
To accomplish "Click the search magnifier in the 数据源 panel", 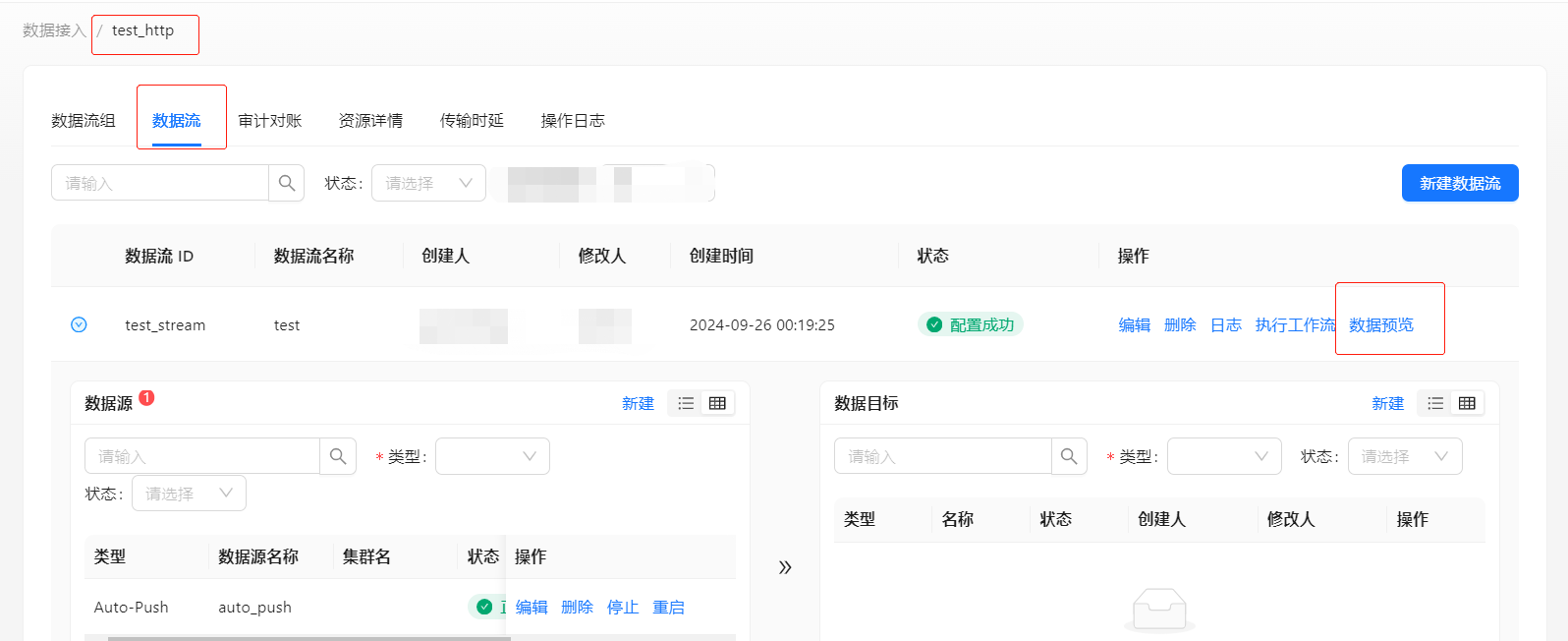I will [x=338, y=456].
